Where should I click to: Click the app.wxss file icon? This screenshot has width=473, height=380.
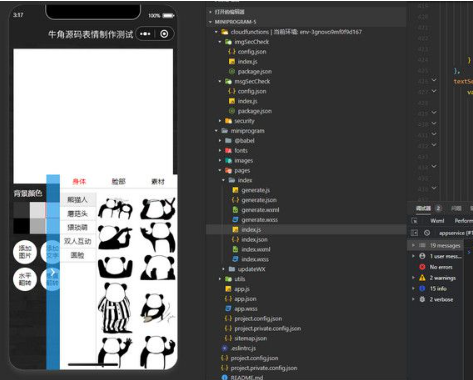click(228, 309)
